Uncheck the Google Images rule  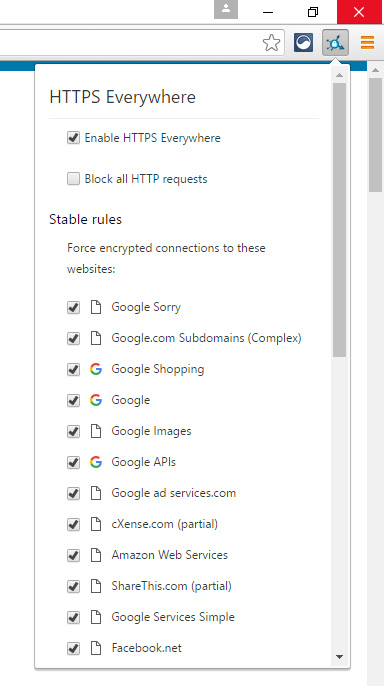pyautogui.click(x=73, y=431)
